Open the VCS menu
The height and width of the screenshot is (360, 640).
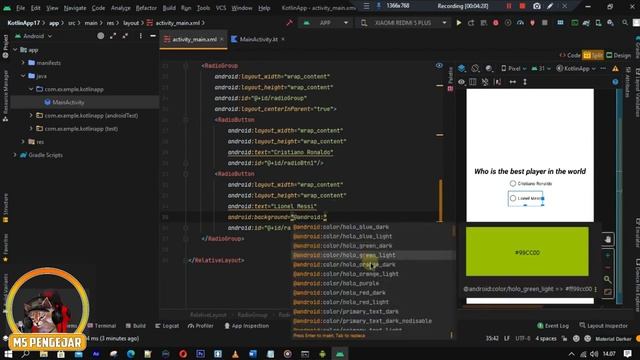[221, 8]
